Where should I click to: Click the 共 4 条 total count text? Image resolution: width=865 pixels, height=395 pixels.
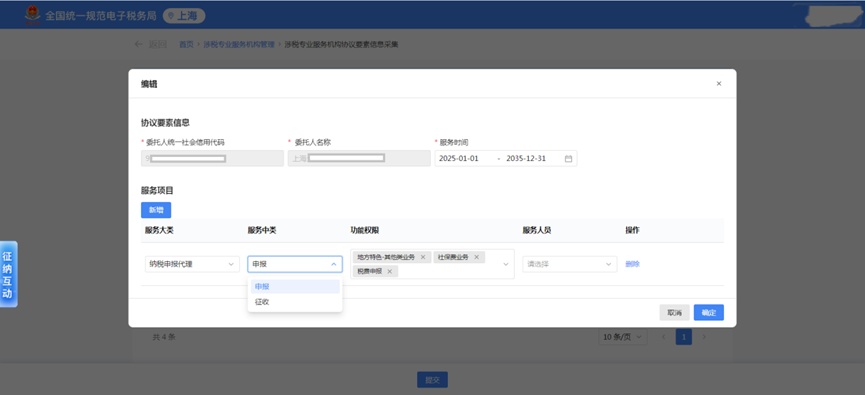(x=164, y=337)
